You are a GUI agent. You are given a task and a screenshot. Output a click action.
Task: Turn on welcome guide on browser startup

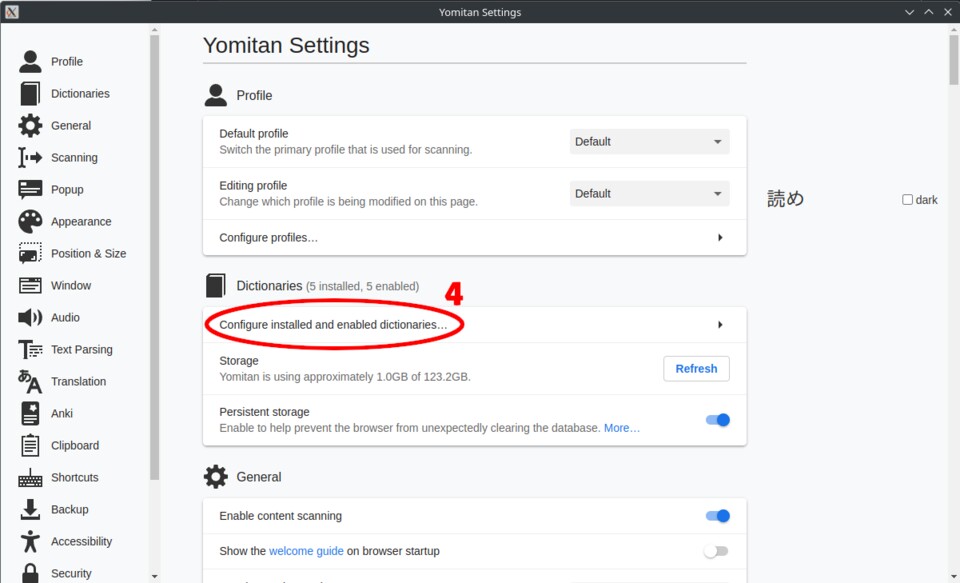715,551
